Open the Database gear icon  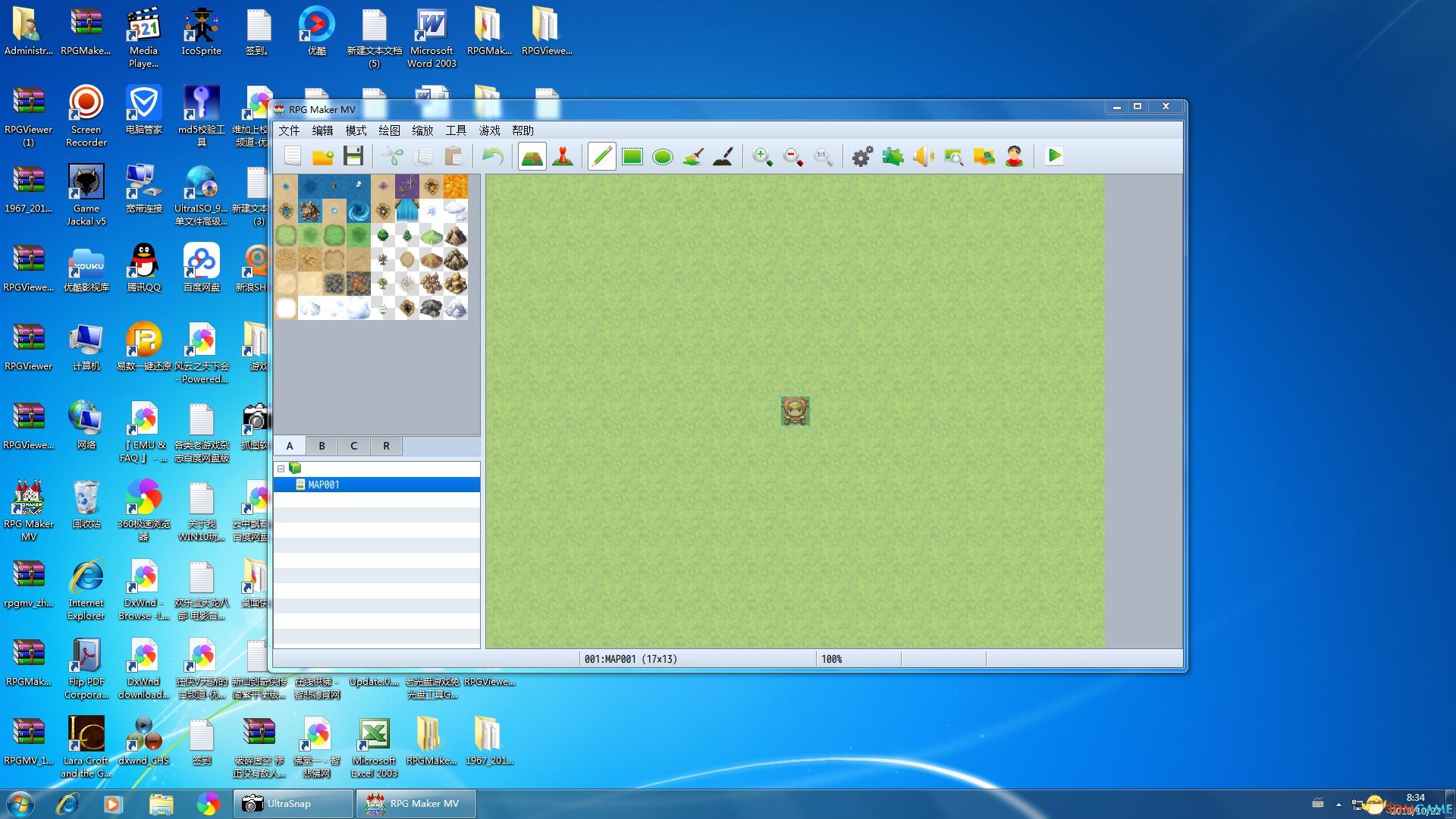863,156
